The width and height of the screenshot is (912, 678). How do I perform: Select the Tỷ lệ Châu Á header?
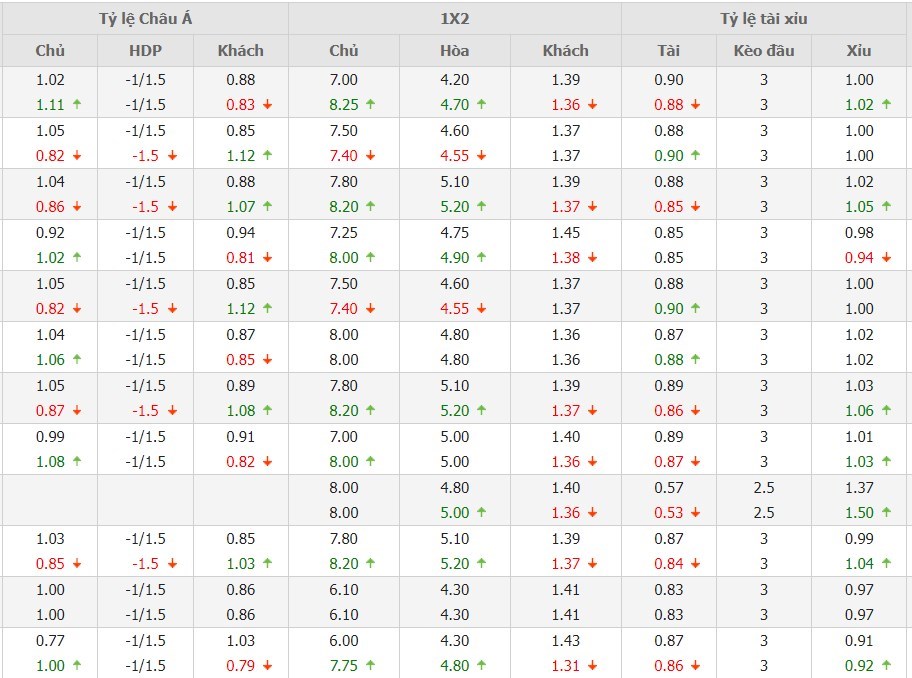pos(145,19)
